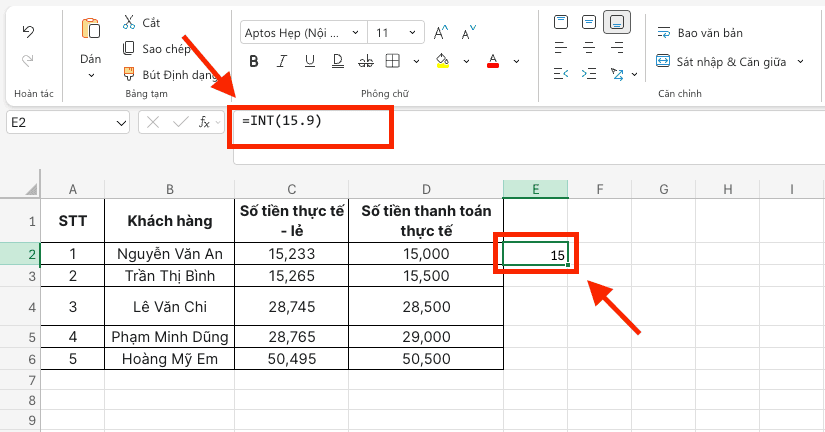This screenshot has height=432, width=825.
Task: Click the Redo arrow icon
Action: (28, 60)
